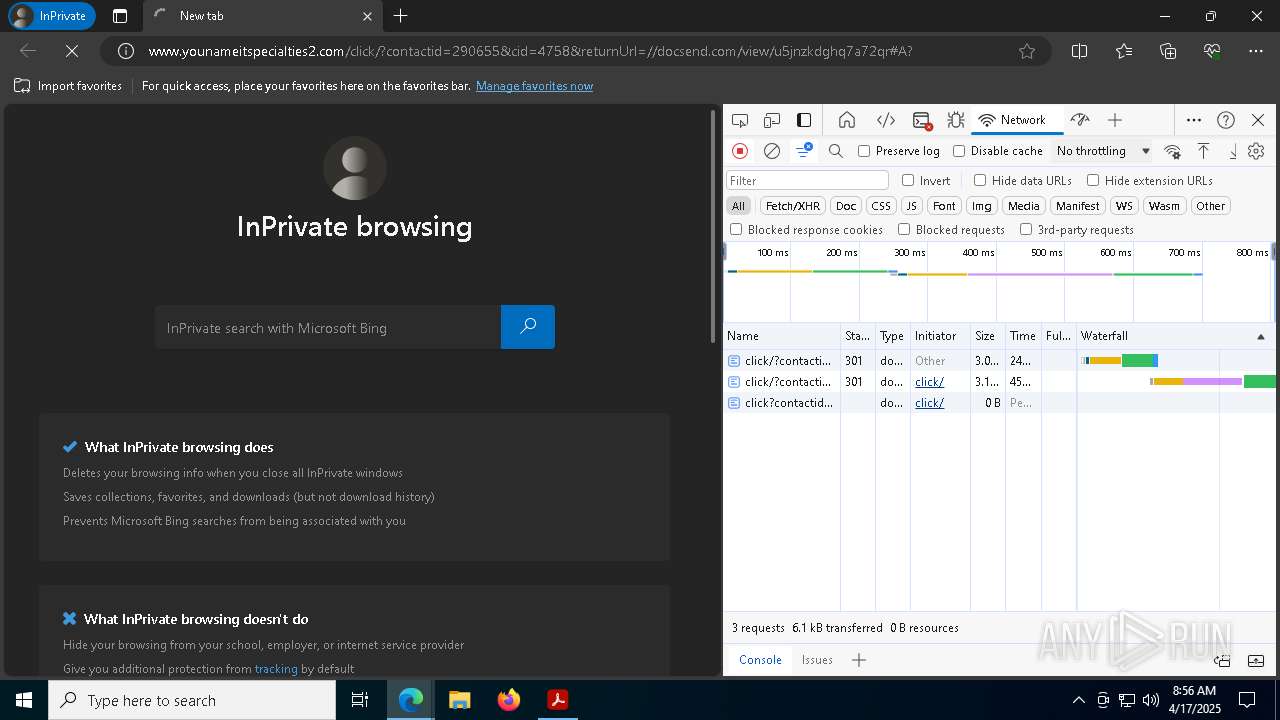Image resolution: width=1280 pixels, height=720 pixels.
Task: Add this page to favorites star
Action: (x=1027, y=51)
